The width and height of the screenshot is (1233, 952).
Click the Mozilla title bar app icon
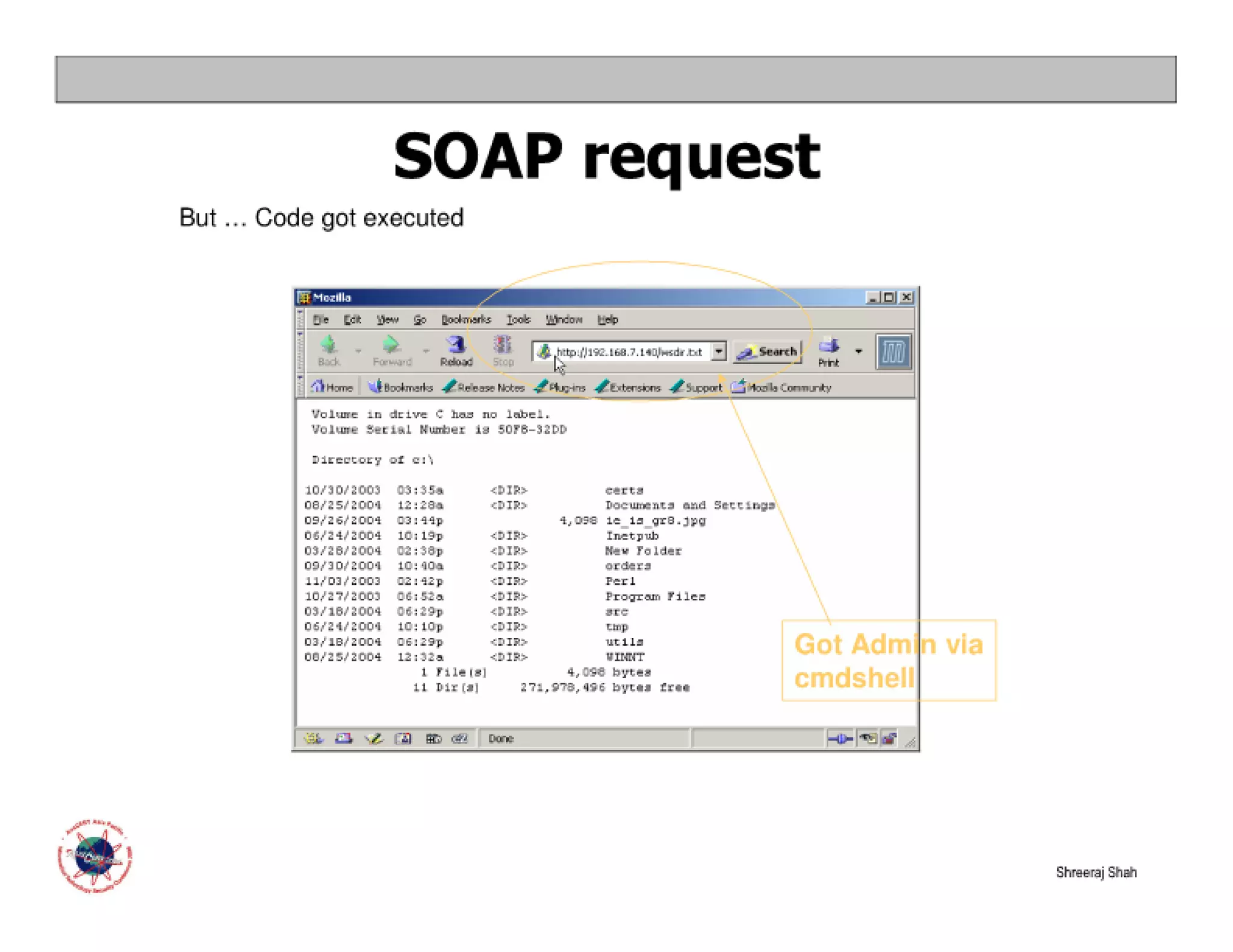pos(304,298)
